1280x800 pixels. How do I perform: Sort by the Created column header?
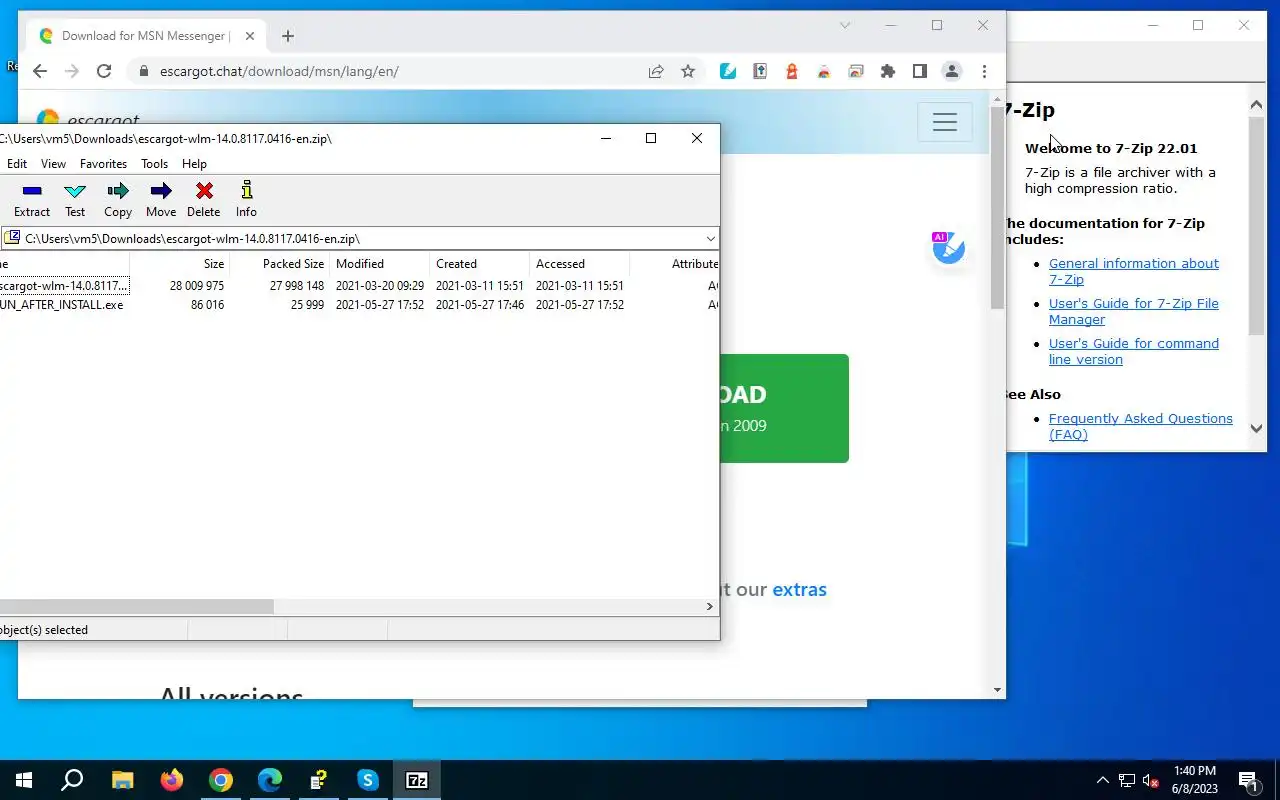point(480,264)
